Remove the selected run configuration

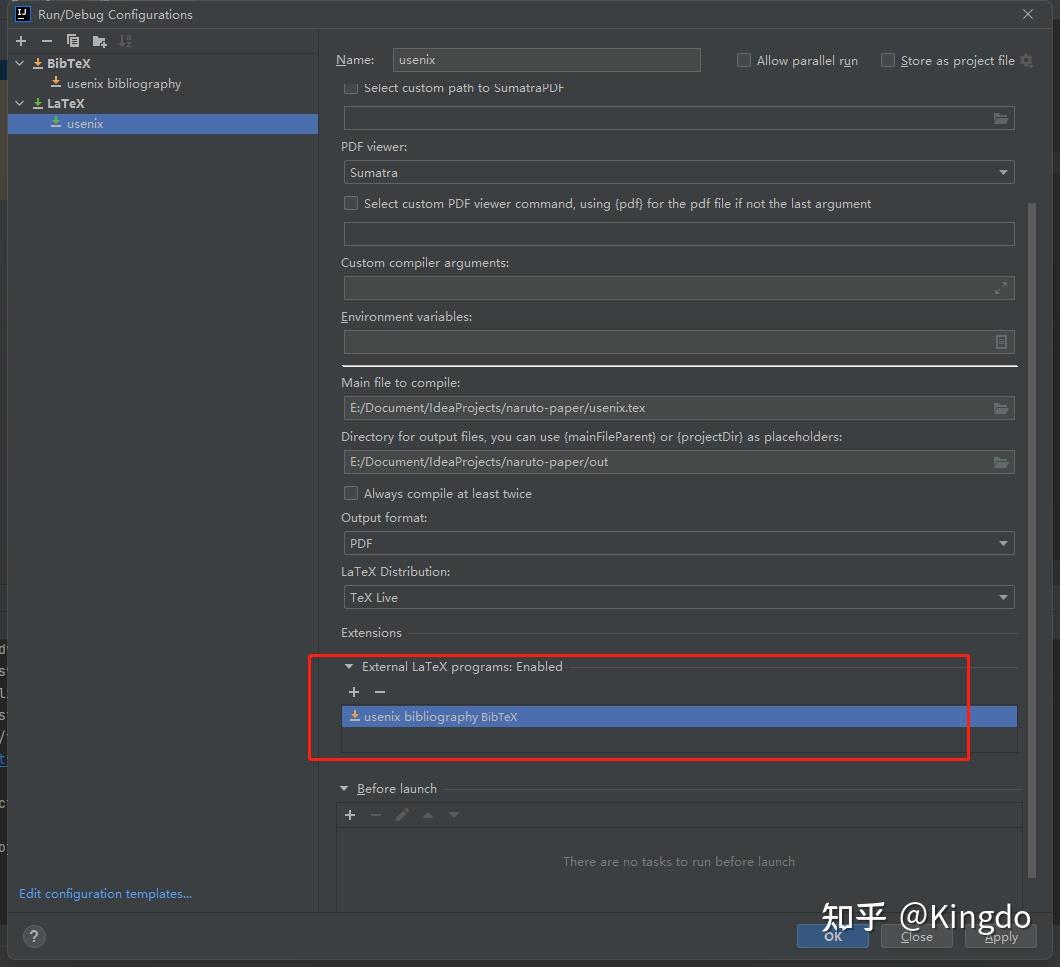tap(45, 41)
